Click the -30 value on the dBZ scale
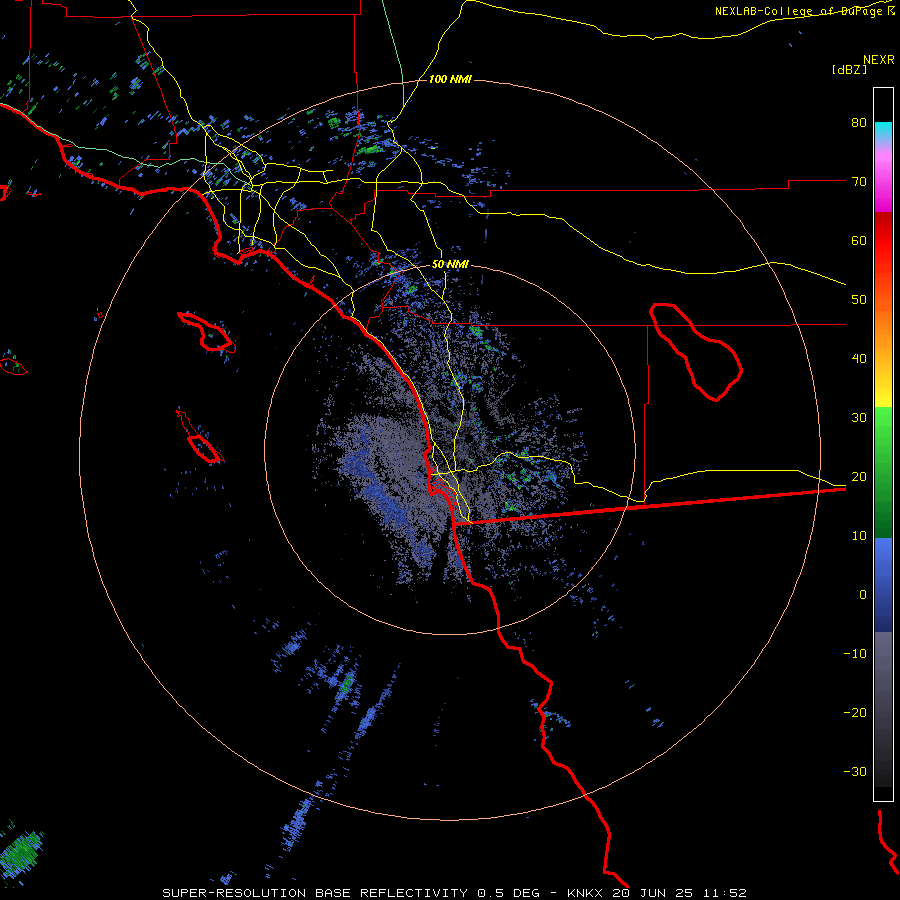 pos(855,771)
